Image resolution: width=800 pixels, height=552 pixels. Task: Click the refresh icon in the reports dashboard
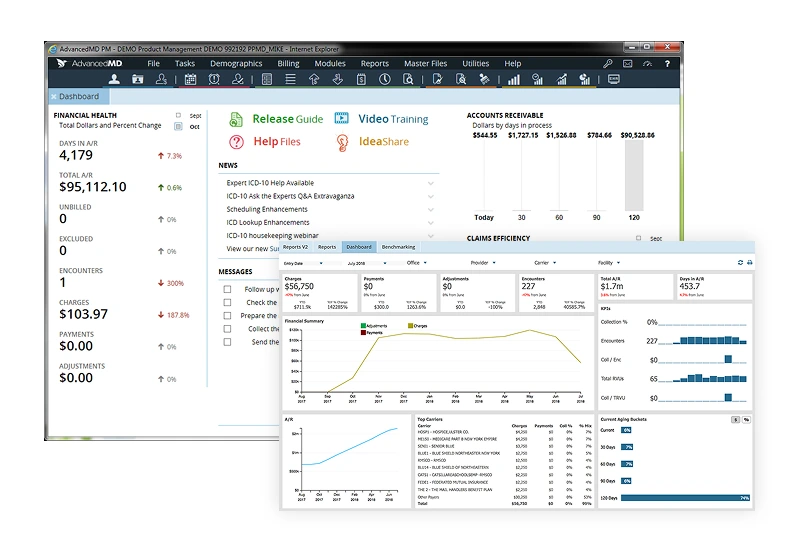coord(740,262)
